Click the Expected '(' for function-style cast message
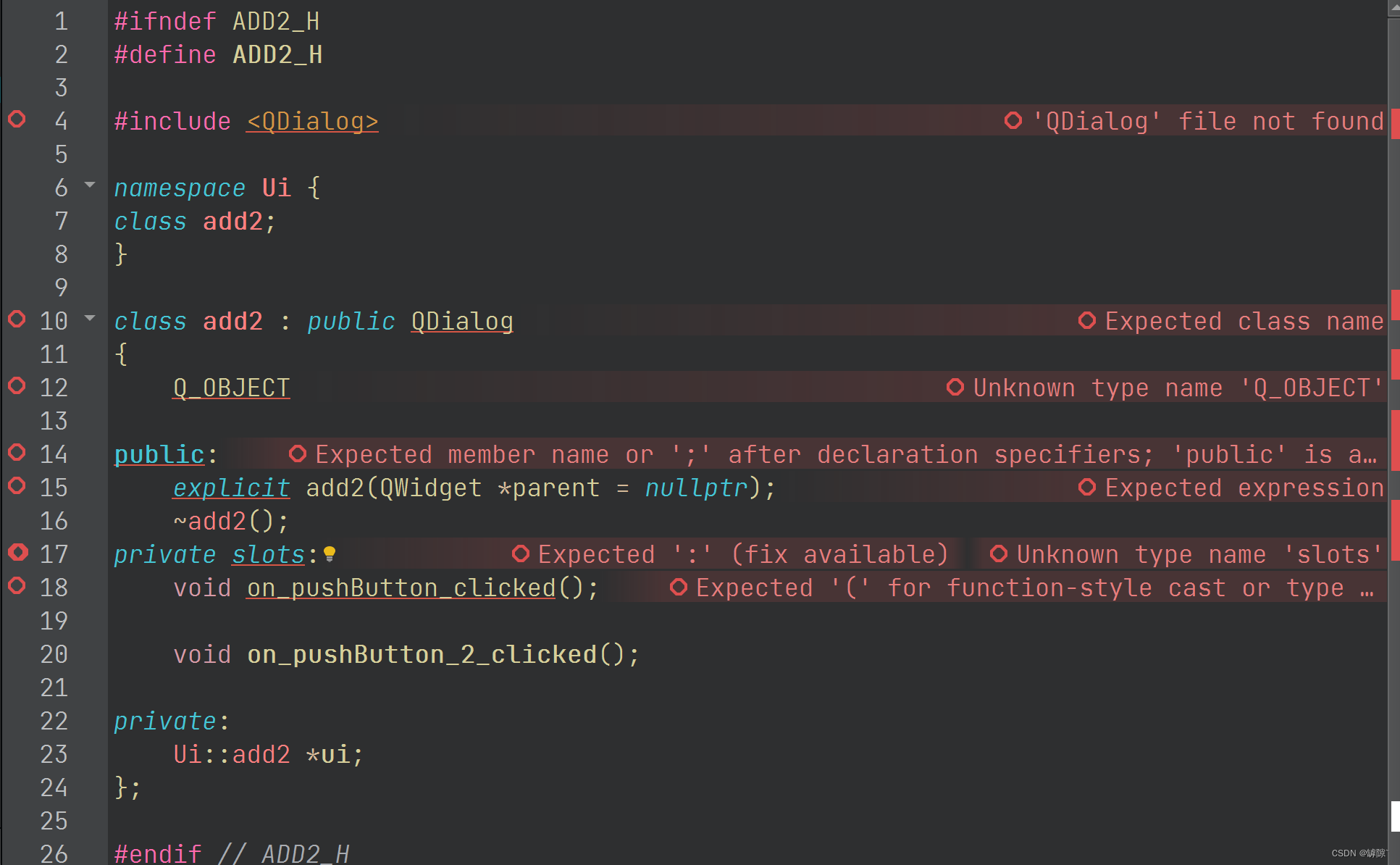The height and width of the screenshot is (865, 1400). coord(1035,588)
